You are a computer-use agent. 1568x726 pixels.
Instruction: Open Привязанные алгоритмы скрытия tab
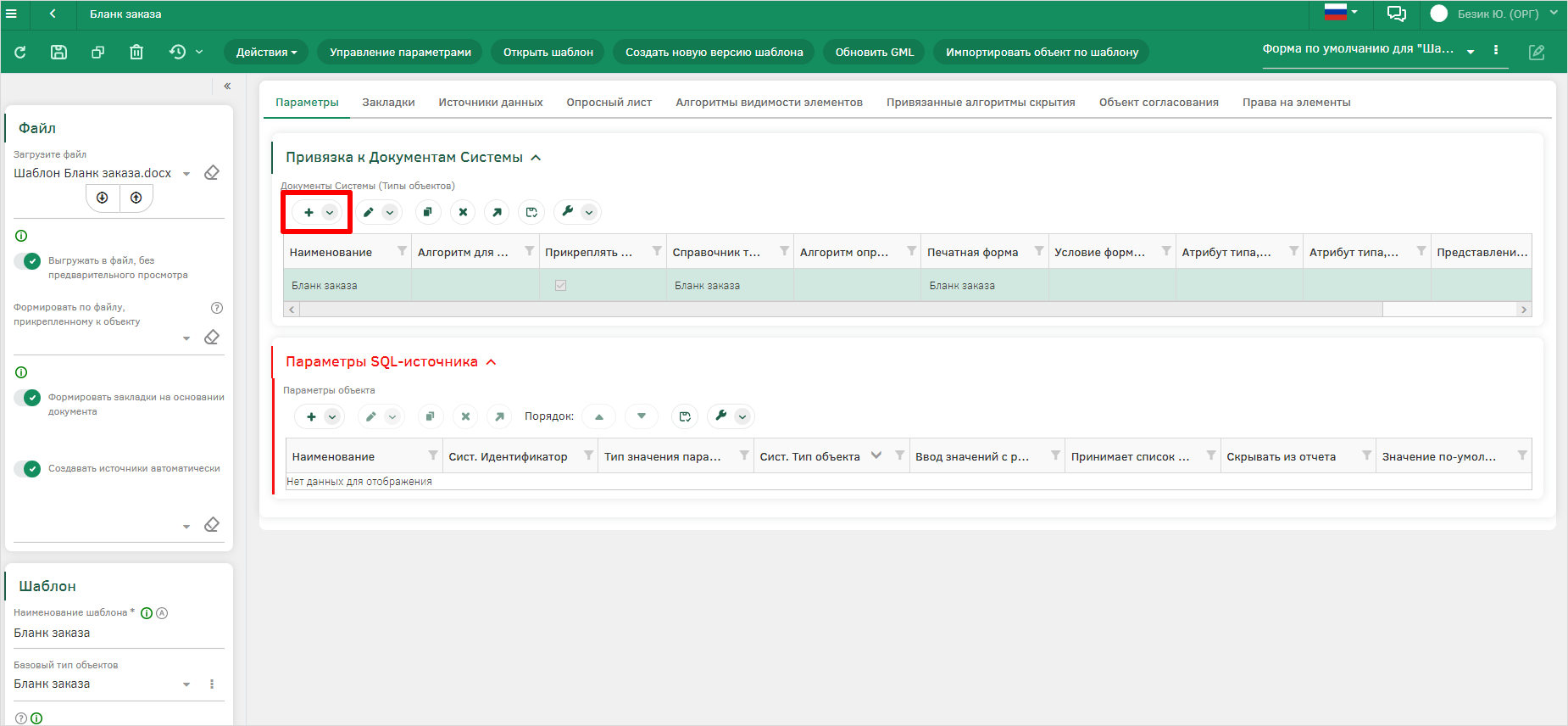click(981, 103)
